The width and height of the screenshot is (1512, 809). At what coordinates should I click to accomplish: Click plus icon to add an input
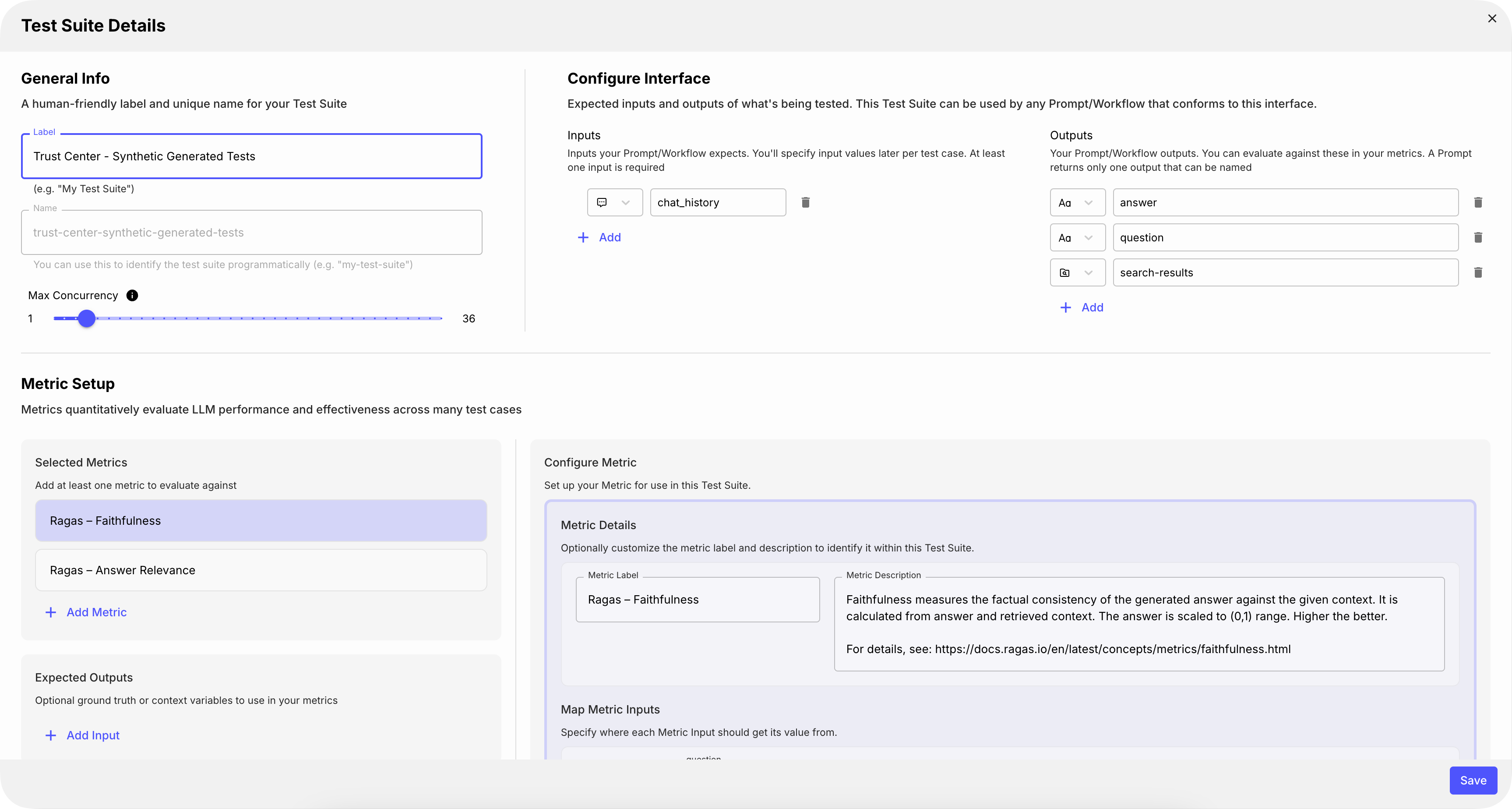pos(583,237)
